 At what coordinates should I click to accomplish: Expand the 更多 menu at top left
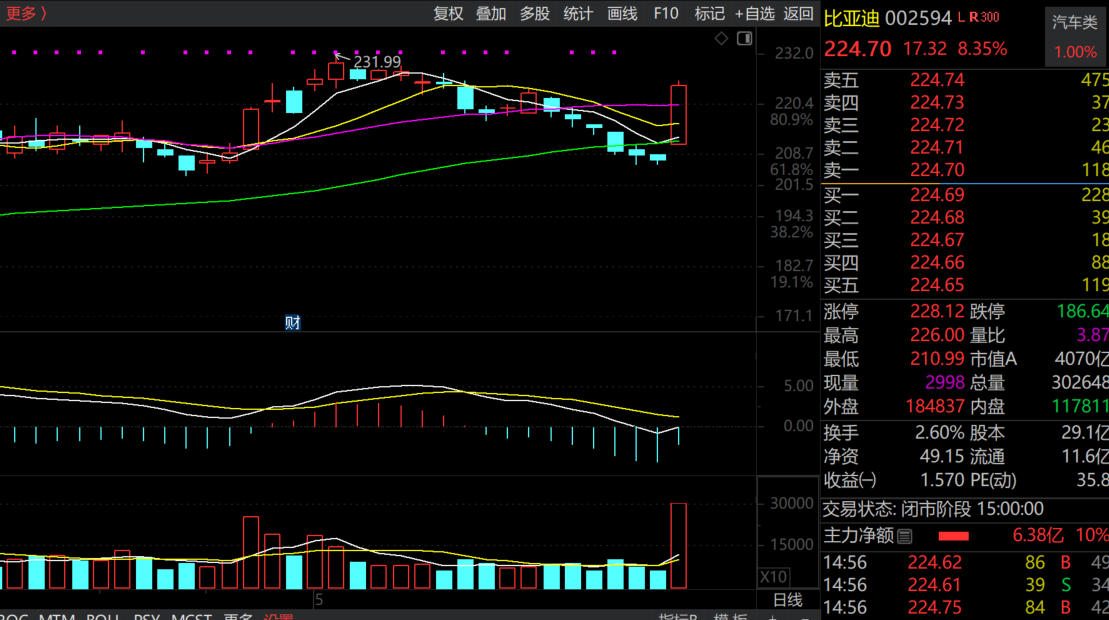point(26,13)
